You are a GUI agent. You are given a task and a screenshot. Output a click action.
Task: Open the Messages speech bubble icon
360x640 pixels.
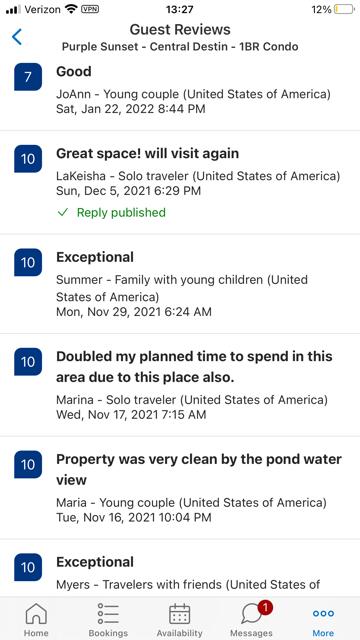(252, 615)
